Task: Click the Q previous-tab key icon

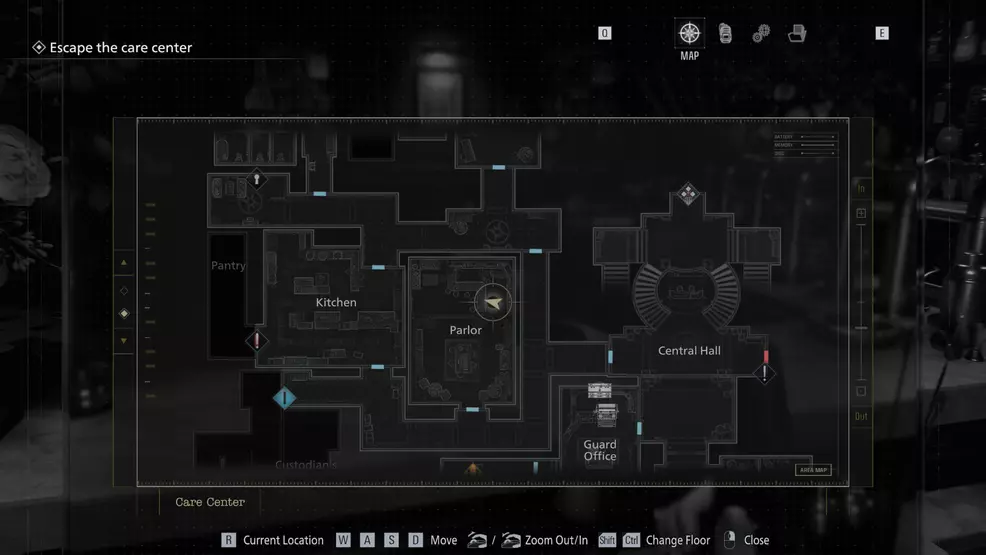Action: click(x=604, y=33)
